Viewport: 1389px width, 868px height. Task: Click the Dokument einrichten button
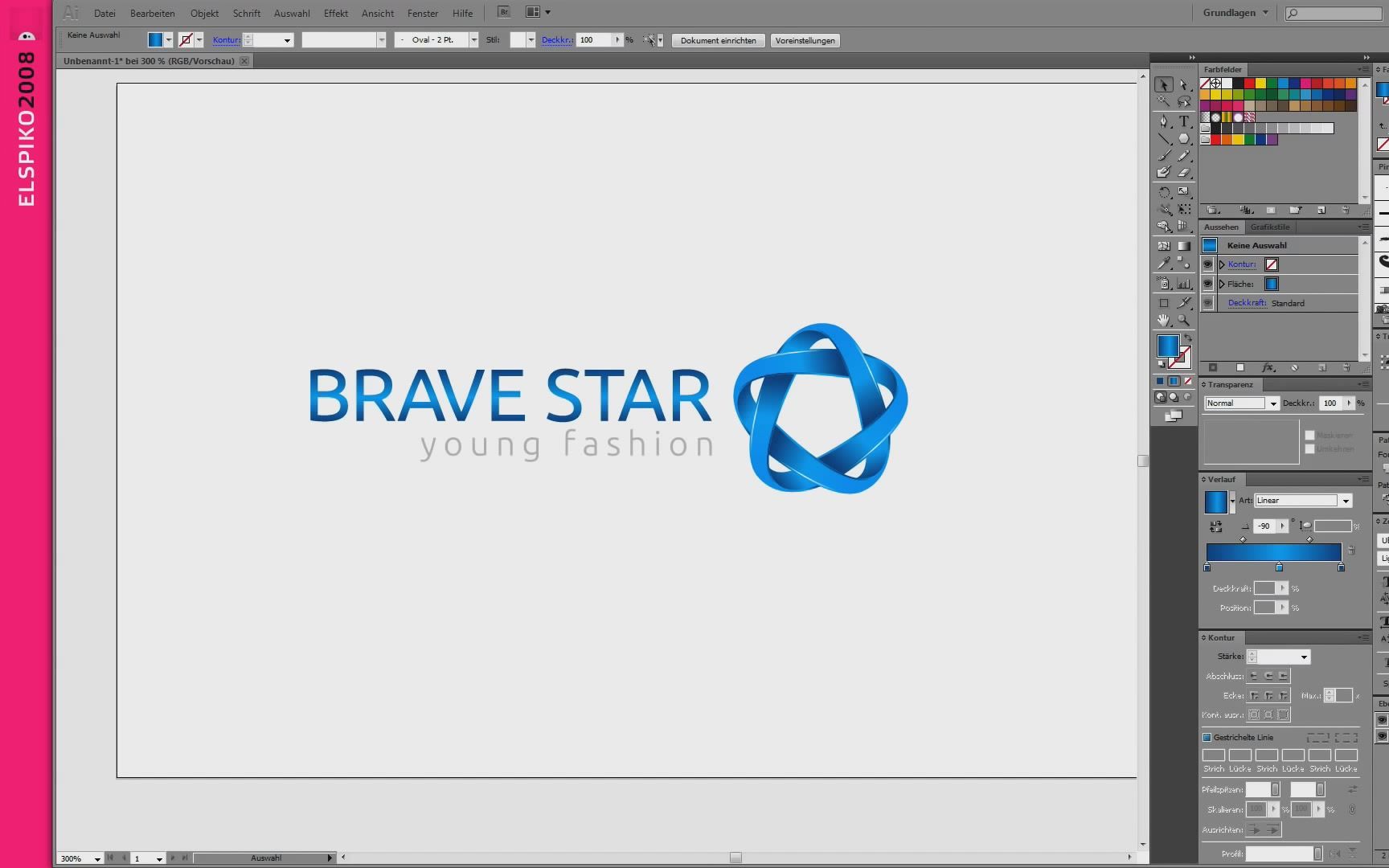point(718,40)
